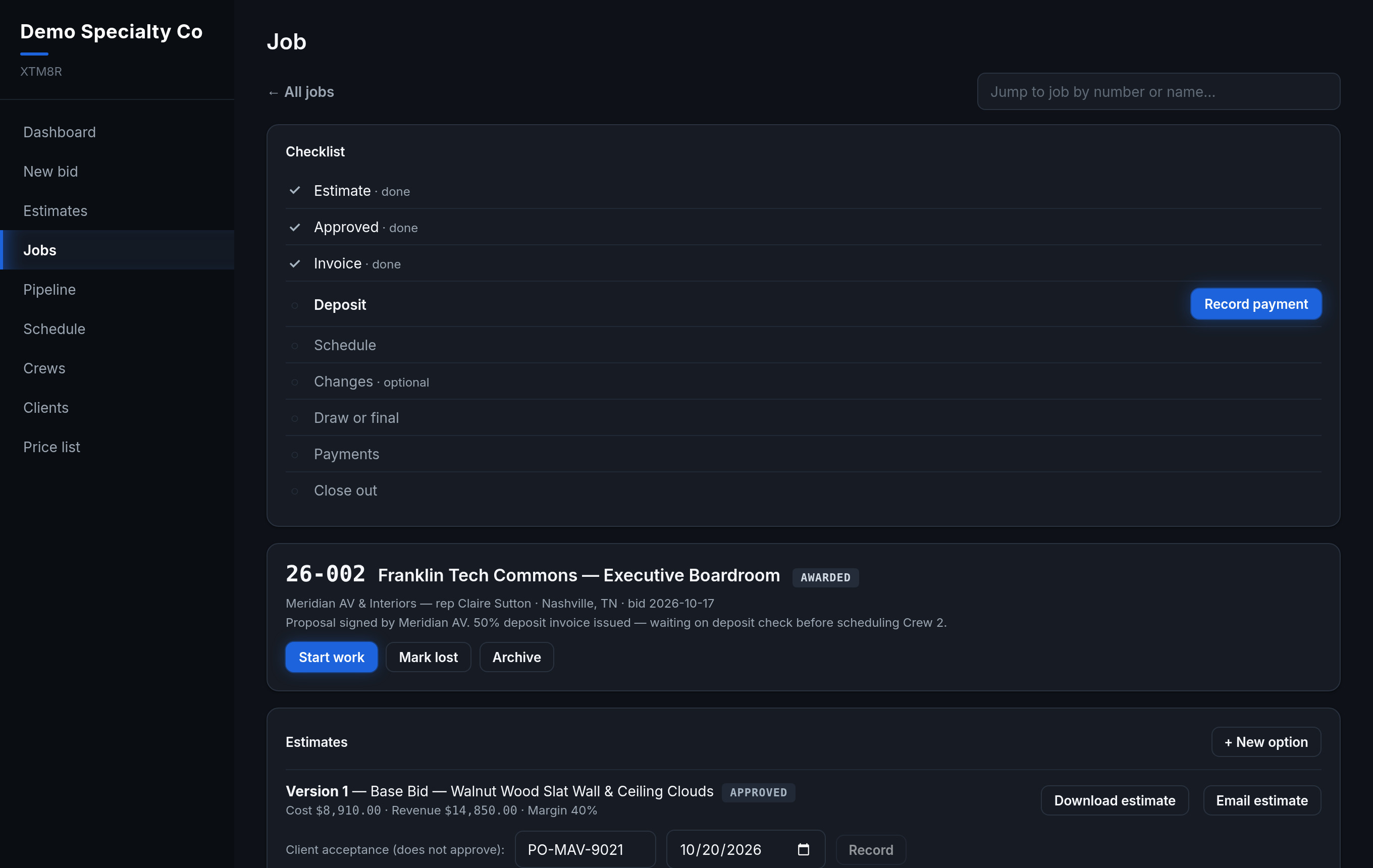This screenshot has height=868, width=1373.
Task: Select the Schedule checklist item
Action: click(x=803, y=345)
